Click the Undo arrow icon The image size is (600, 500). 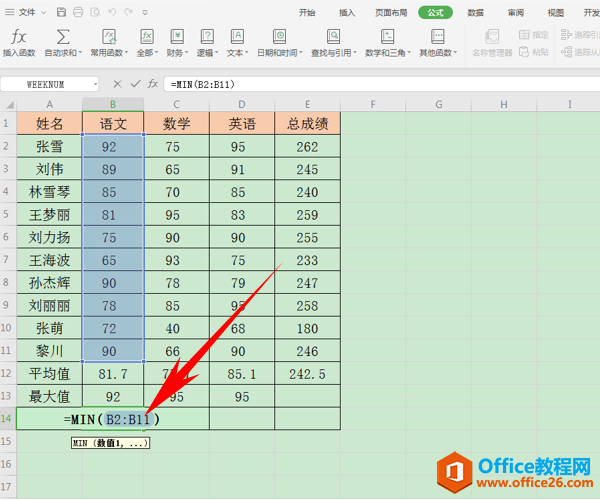pos(112,12)
